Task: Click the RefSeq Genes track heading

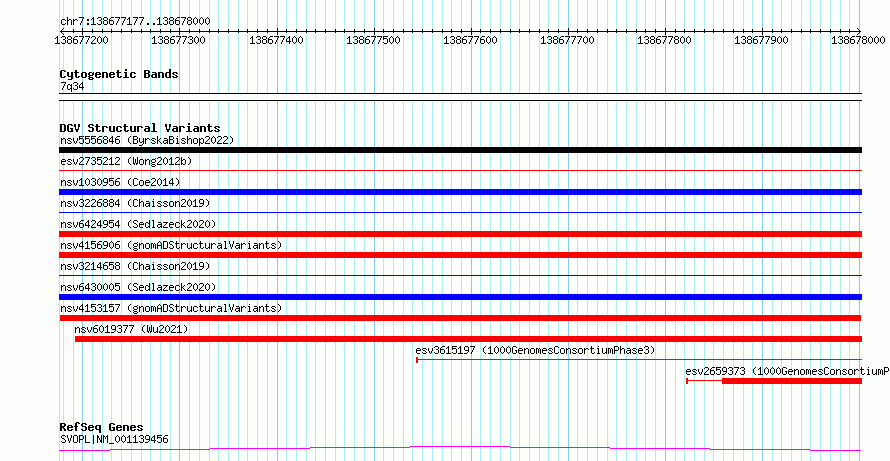Action: (x=102, y=427)
